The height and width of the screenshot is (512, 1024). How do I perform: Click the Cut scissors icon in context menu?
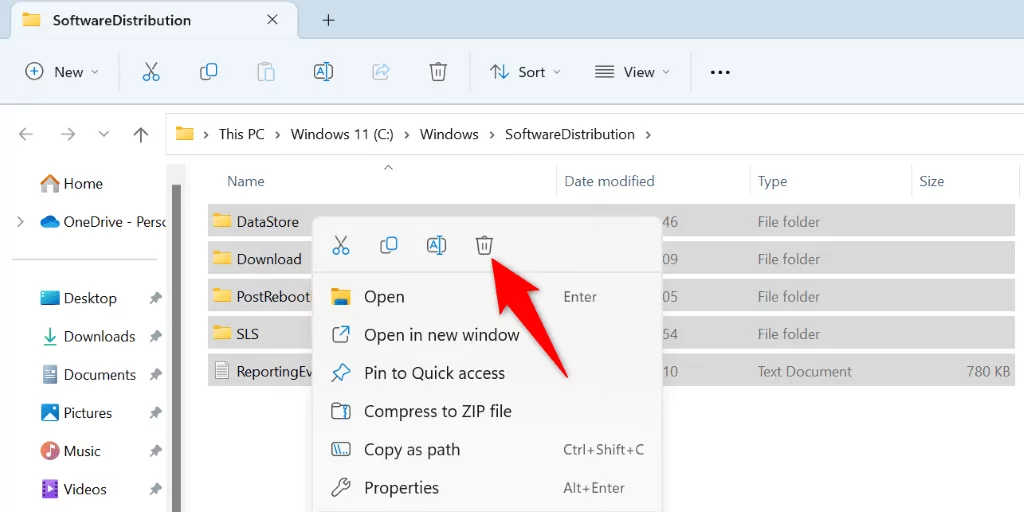pos(341,245)
